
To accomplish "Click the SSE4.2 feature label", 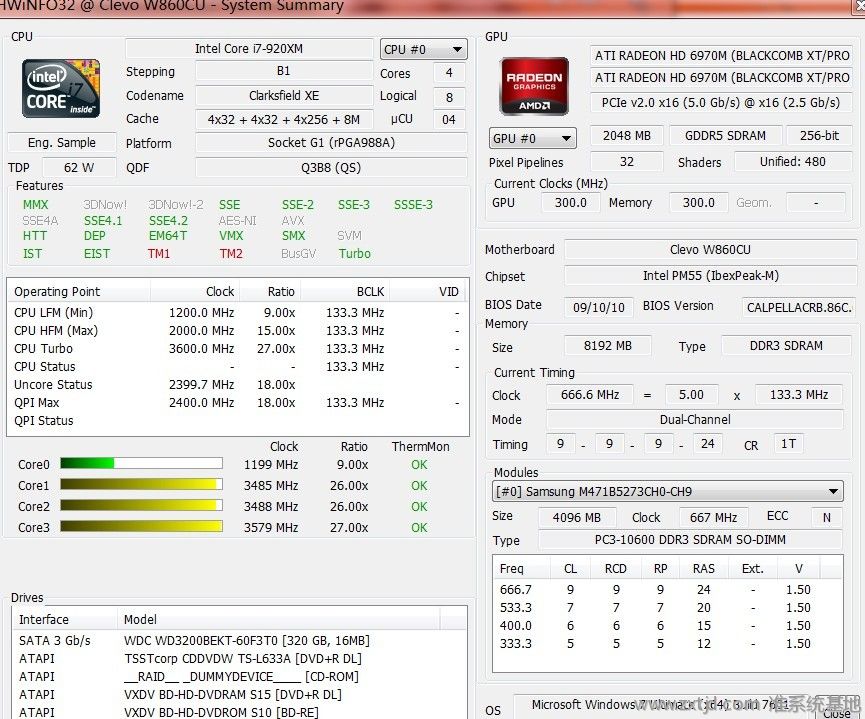I will (168, 221).
